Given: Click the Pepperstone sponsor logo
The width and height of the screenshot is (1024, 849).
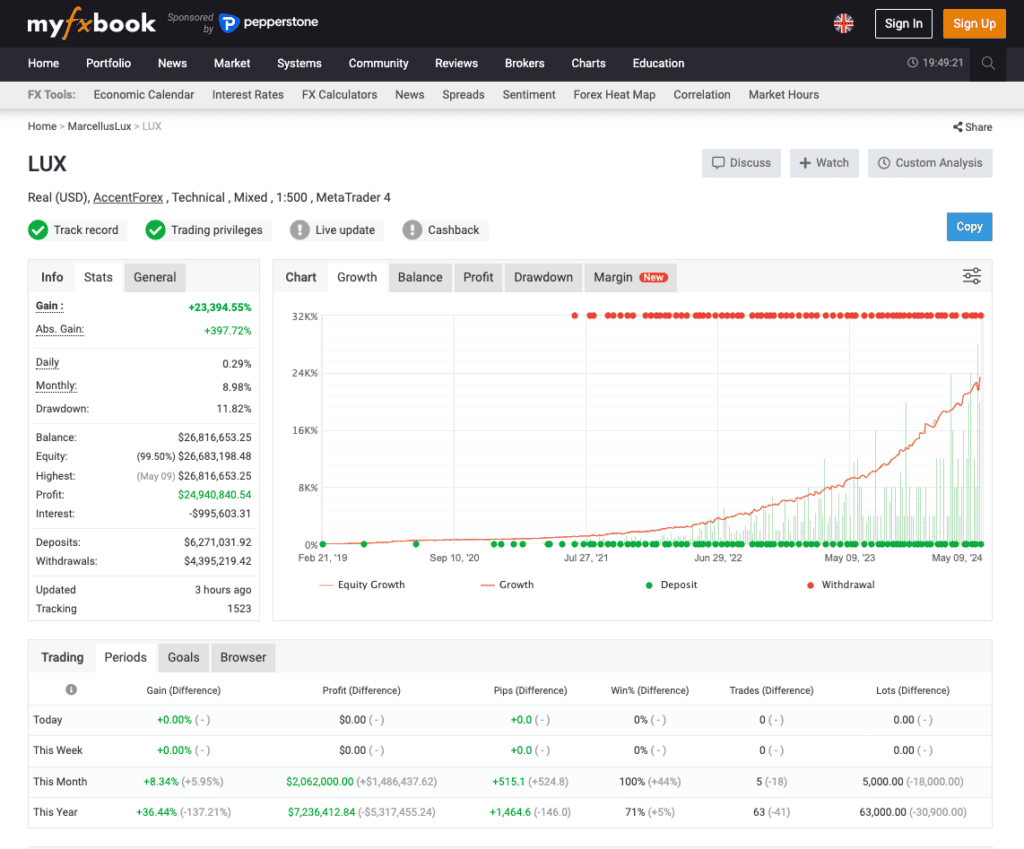Looking at the screenshot, I should (x=268, y=23).
